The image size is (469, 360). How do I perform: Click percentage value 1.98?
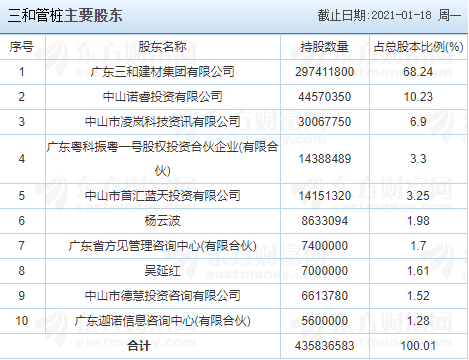pos(418,221)
